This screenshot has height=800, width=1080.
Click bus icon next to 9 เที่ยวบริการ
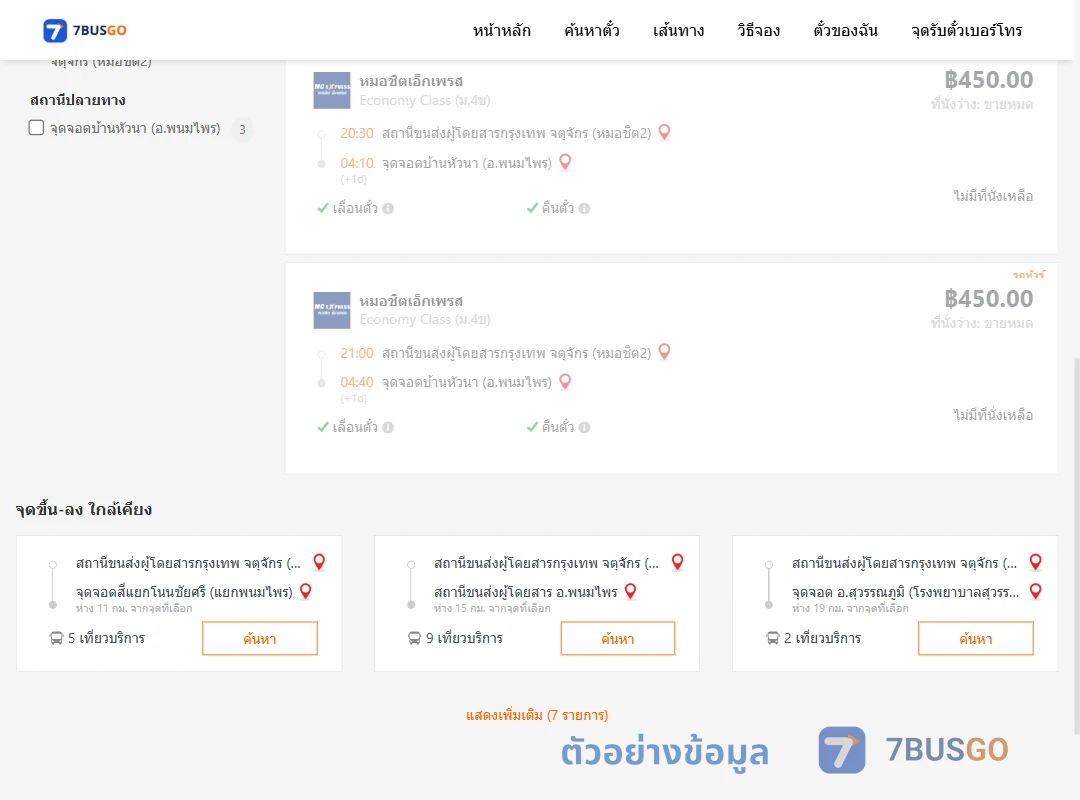point(415,638)
